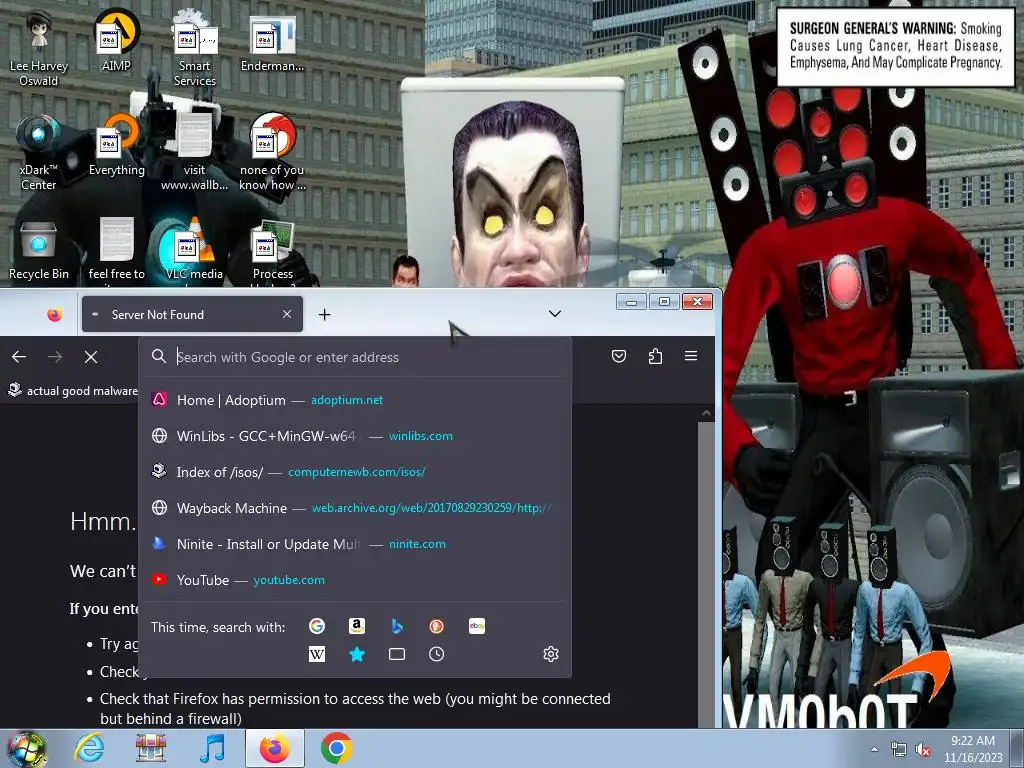Select the xDark Center desktop icon
The width and height of the screenshot is (1024, 768).
(x=39, y=153)
